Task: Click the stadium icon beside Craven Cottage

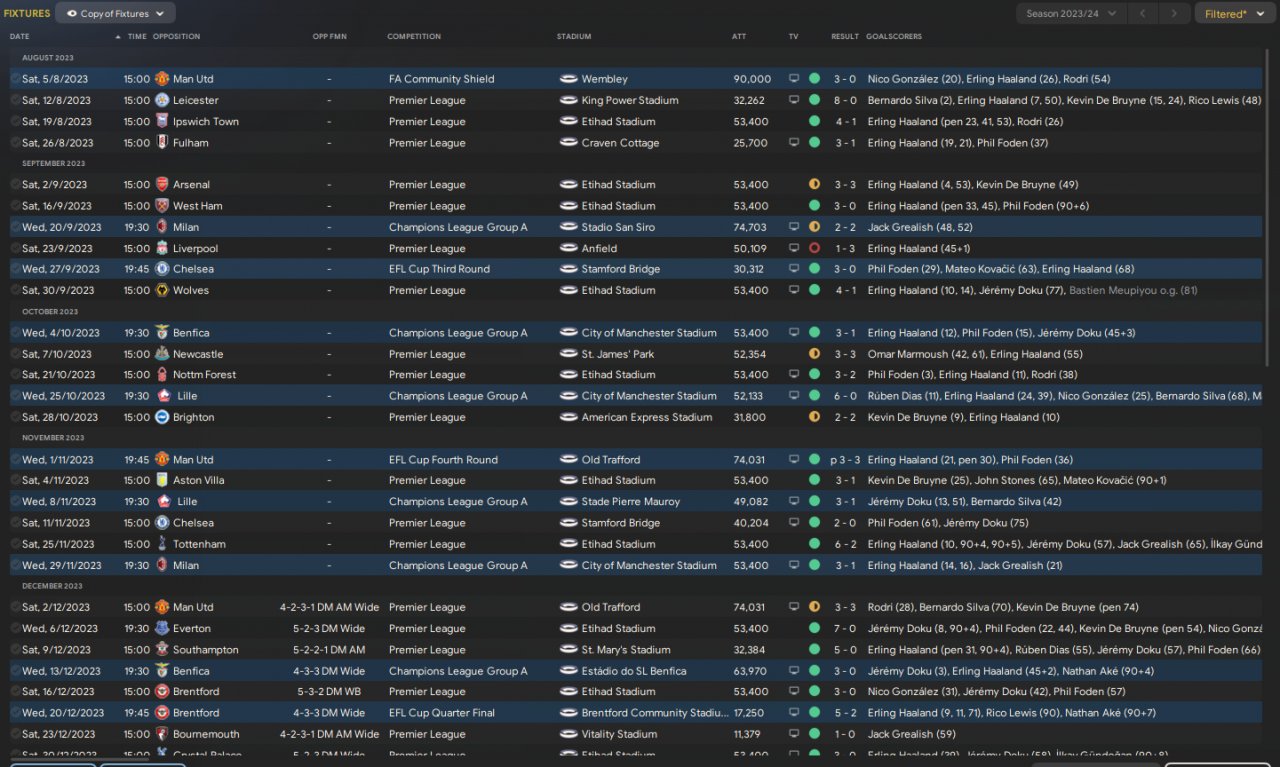Action: [569, 143]
